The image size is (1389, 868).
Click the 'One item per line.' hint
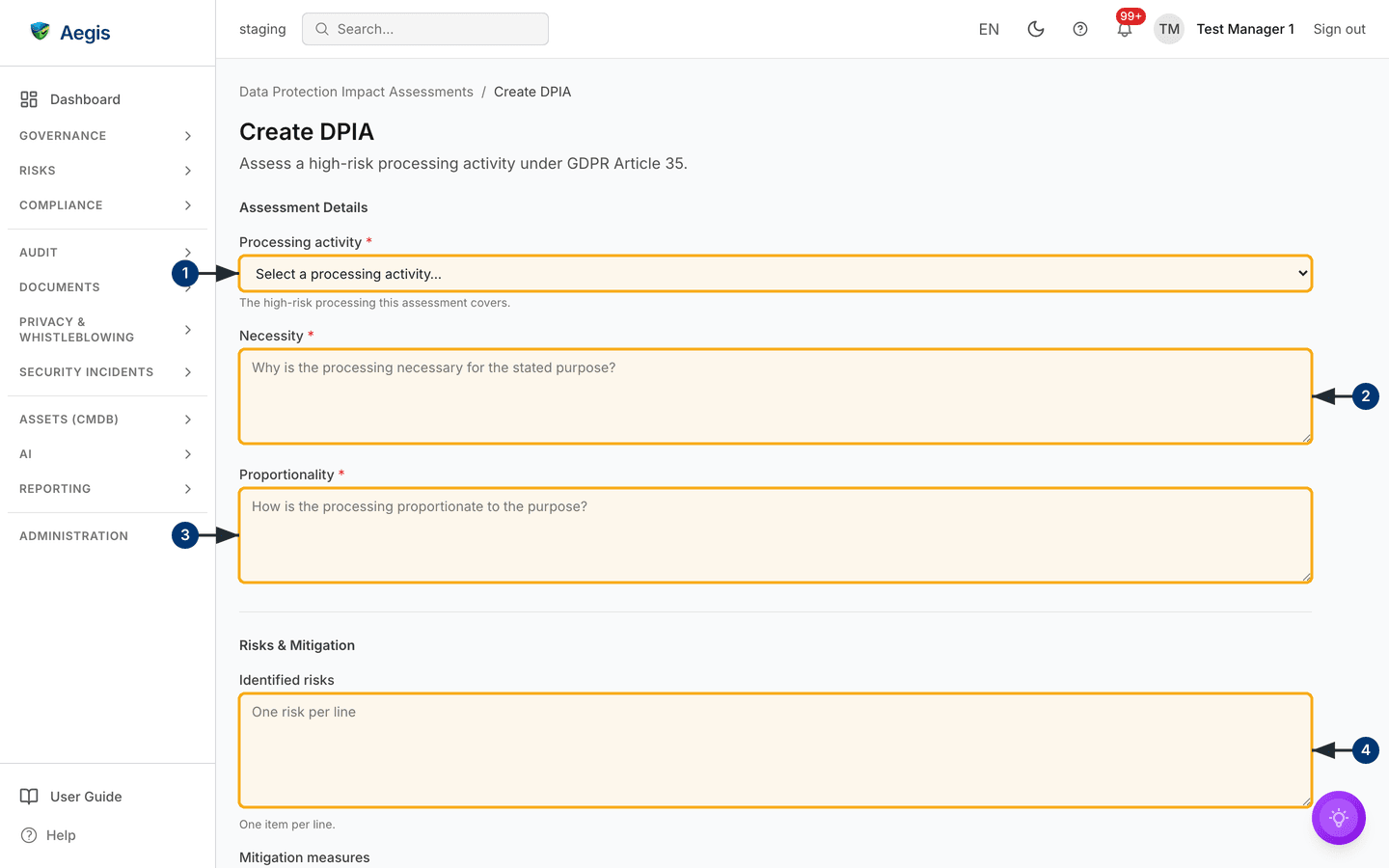pyautogui.click(x=287, y=825)
